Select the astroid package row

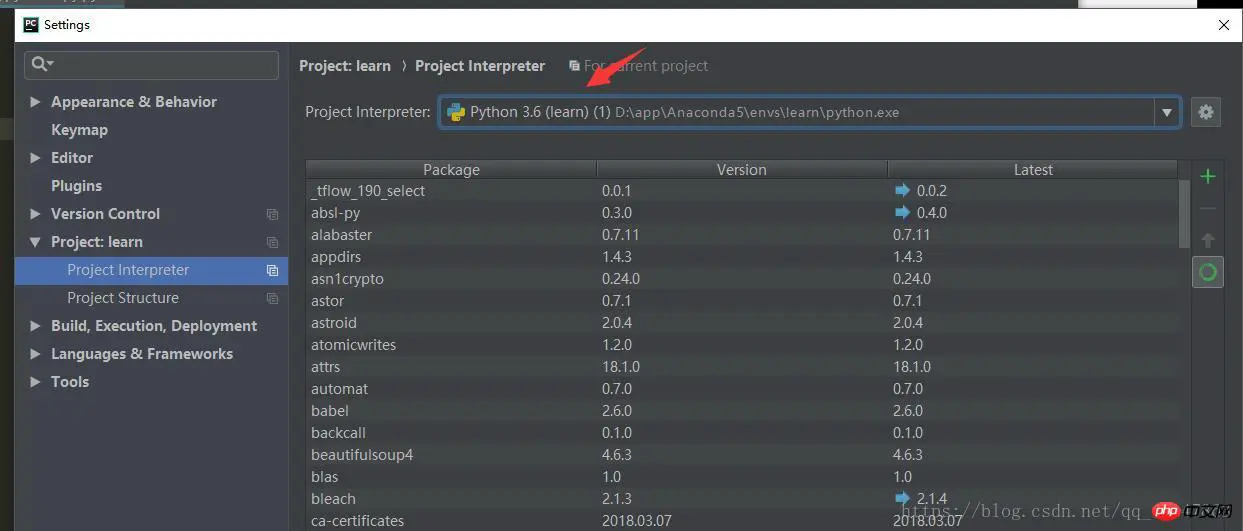tap(742, 323)
